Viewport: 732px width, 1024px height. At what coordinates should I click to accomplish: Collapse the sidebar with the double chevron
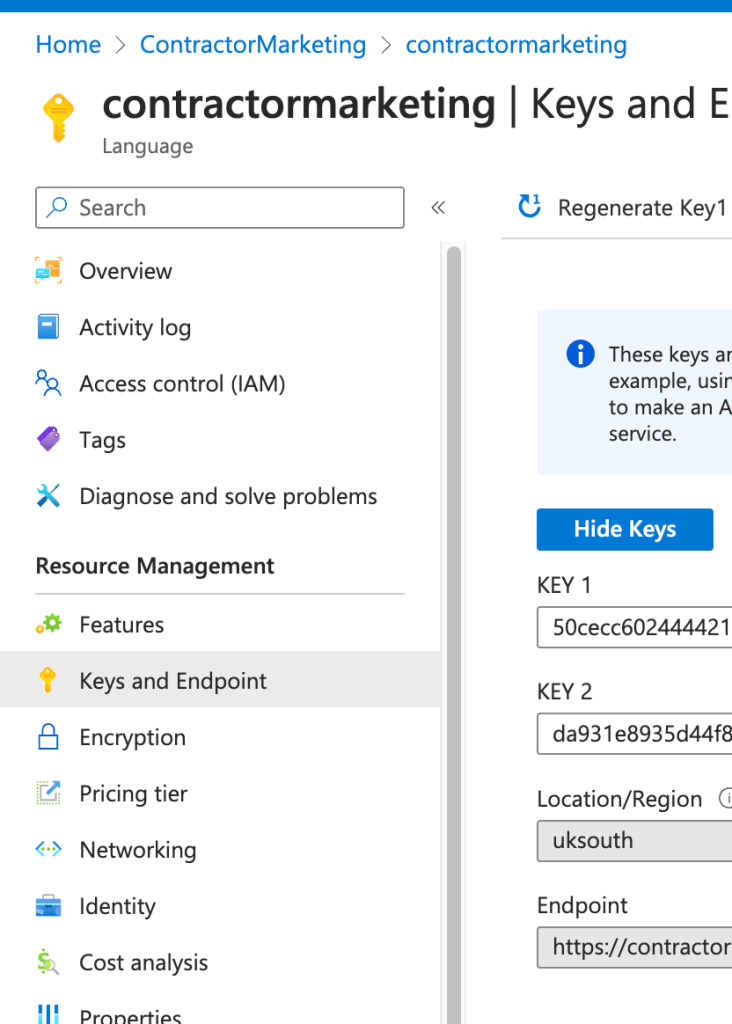(x=438, y=208)
